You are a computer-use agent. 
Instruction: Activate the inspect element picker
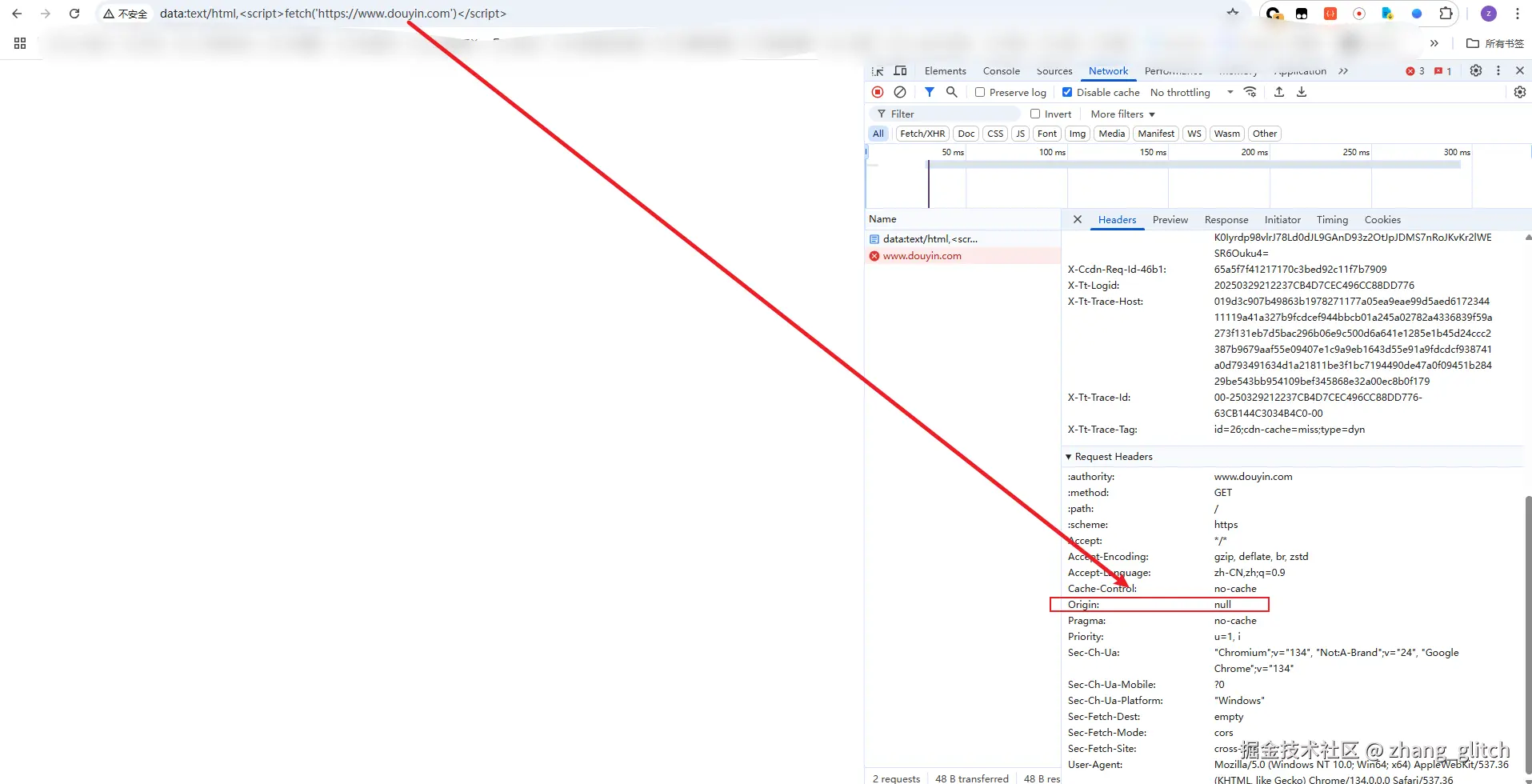coord(878,71)
